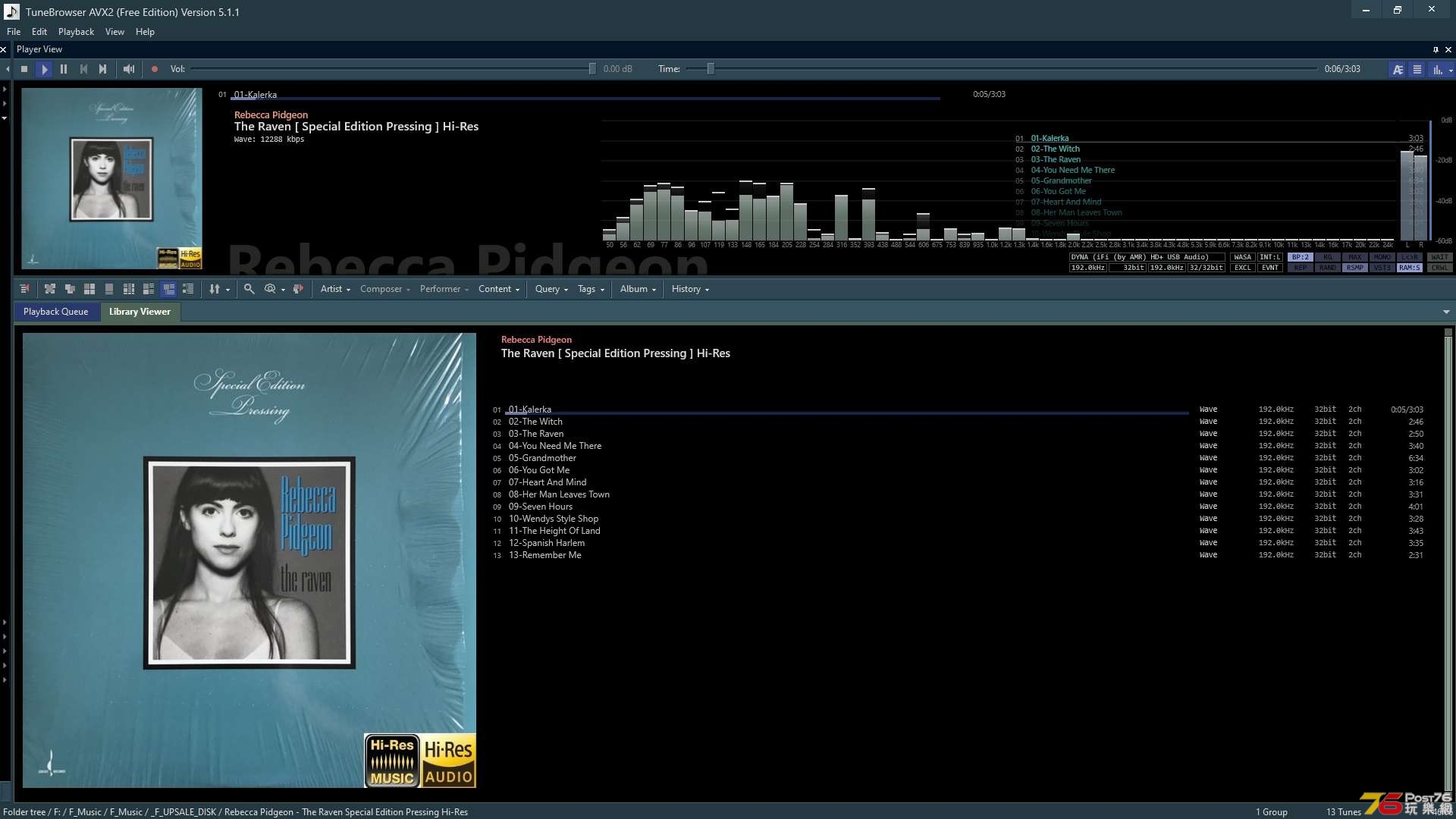Toggle the EXCL exclusive mode indicator
The width and height of the screenshot is (1456, 819).
coord(1243,268)
